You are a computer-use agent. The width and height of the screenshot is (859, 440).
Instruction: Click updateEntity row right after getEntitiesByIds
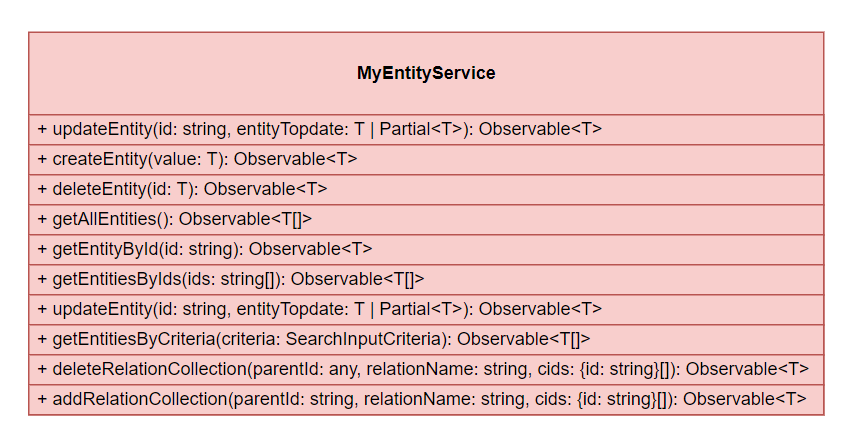click(426, 310)
